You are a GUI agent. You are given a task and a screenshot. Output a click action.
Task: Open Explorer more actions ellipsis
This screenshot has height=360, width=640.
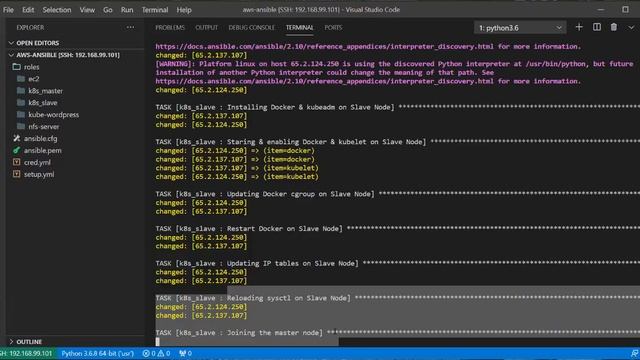[x=130, y=27]
